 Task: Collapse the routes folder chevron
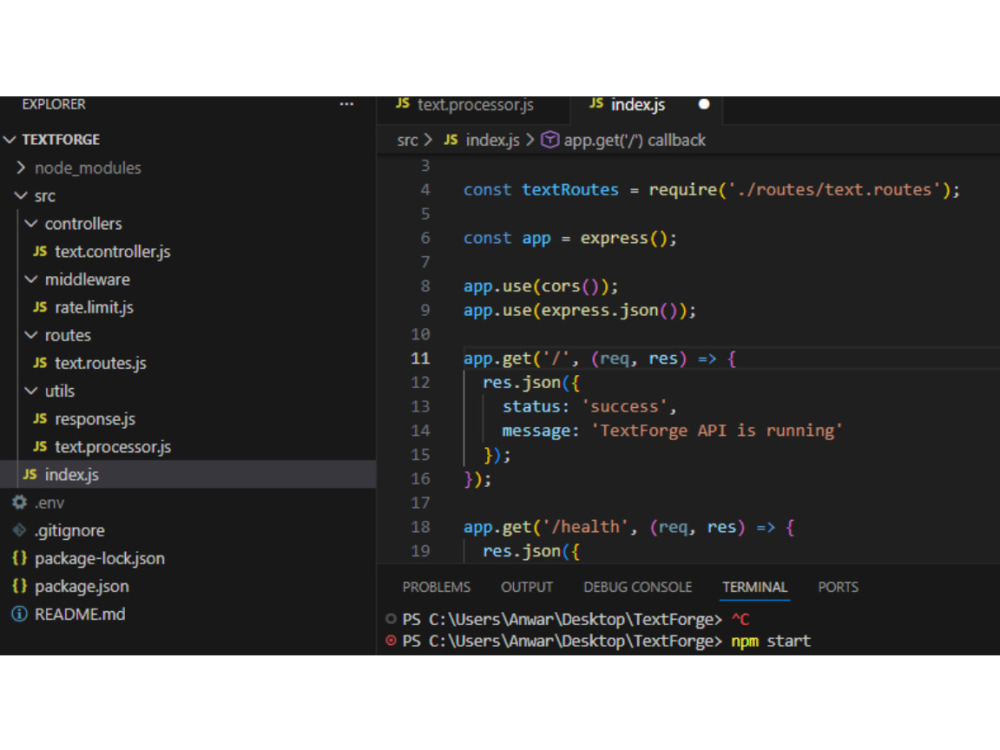[31, 335]
